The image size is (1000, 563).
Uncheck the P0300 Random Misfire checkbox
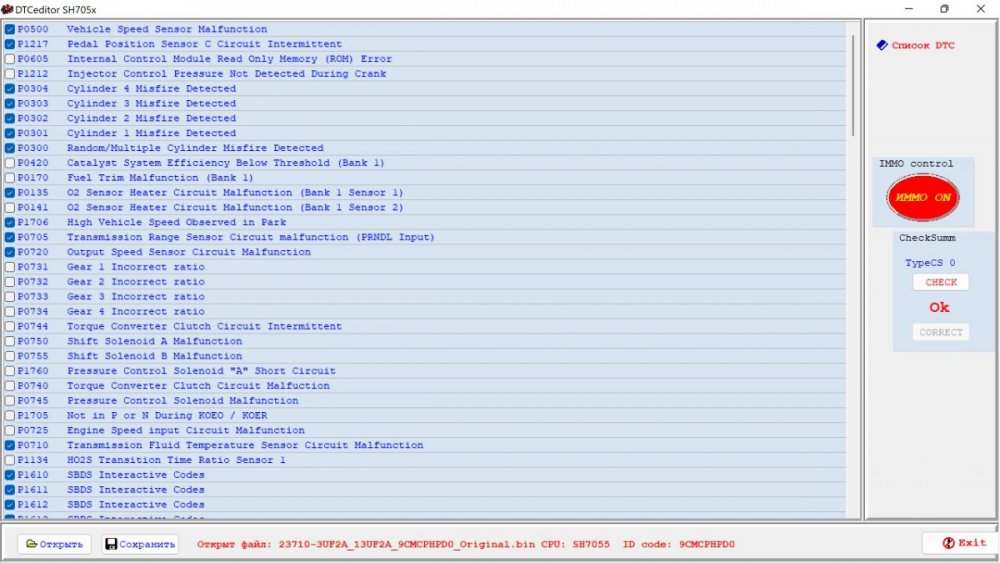click(x=10, y=148)
